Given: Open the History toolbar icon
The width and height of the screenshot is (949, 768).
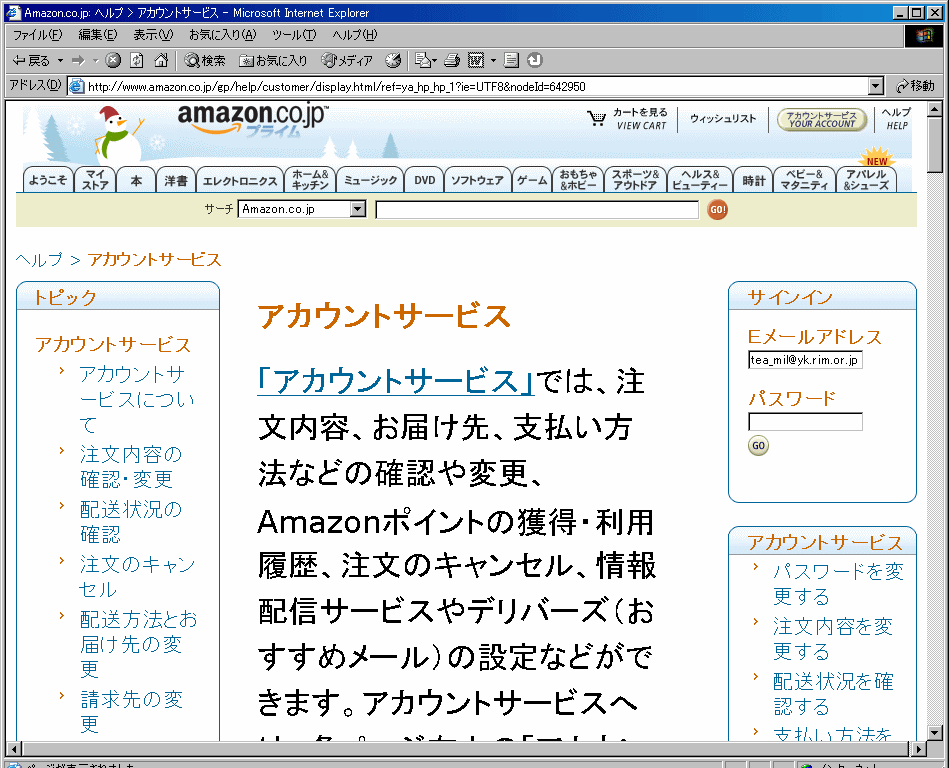Looking at the screenshot, I should pos(393,61).
